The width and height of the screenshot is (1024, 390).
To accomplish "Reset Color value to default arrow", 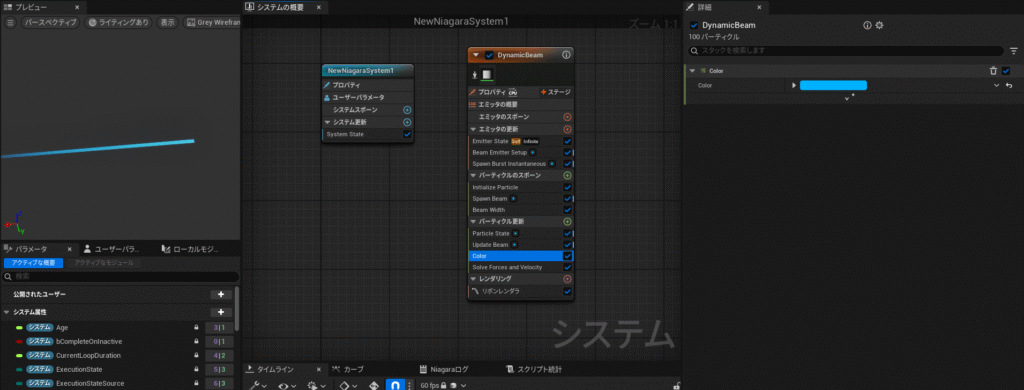I will 1009,86.
